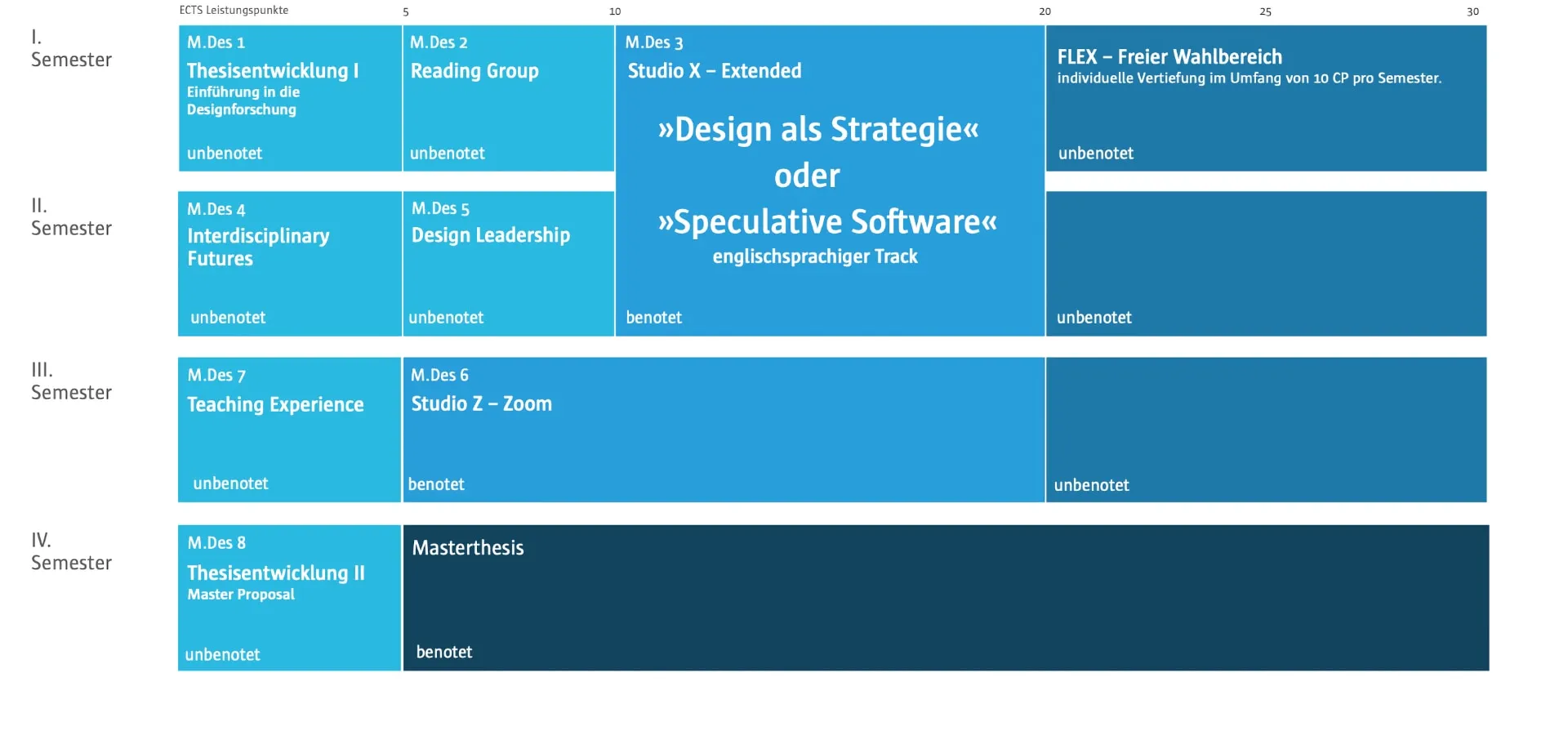Select the M.Des 6 Studio Z – Zoom block
This screenshot has height=753, width=1568.
click(724, 430)
